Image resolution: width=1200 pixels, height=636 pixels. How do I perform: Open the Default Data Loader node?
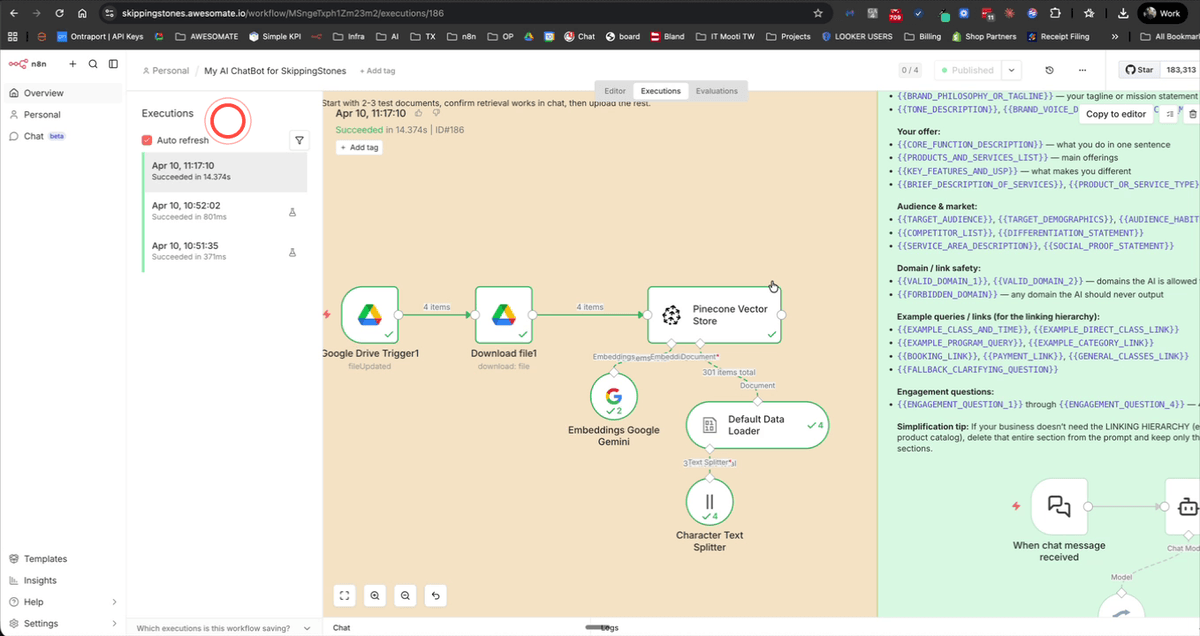[x=757, y=424]
